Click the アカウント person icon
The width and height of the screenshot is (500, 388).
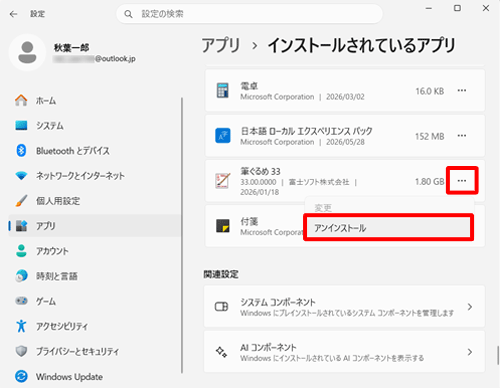(x=21, y=251)
